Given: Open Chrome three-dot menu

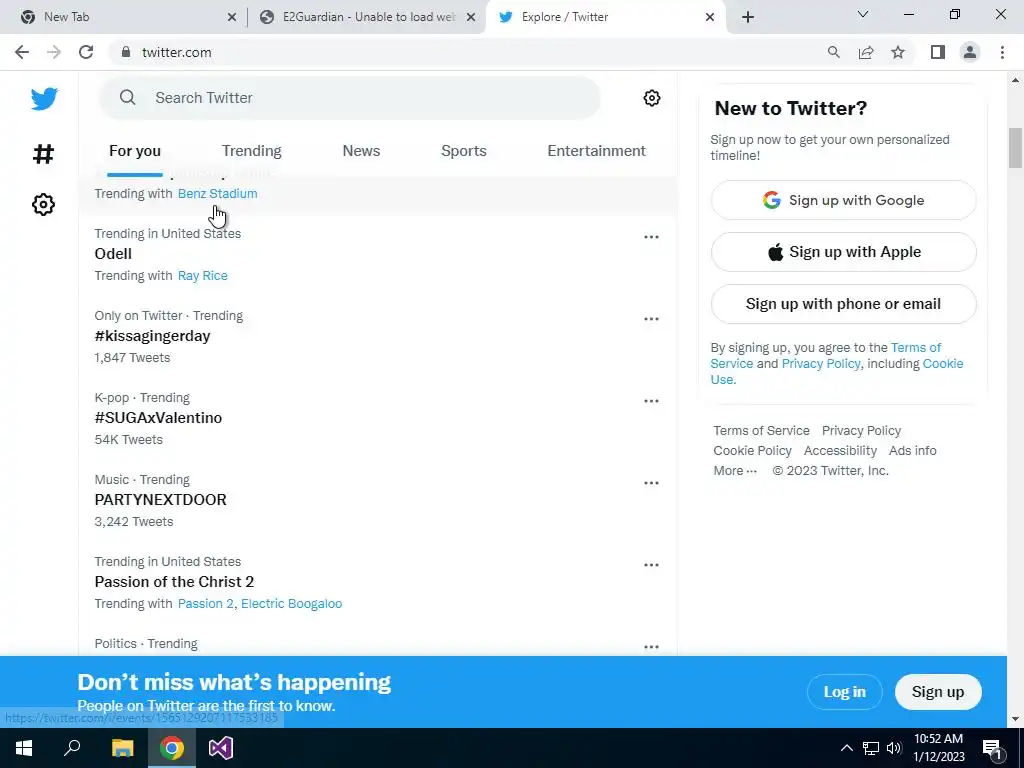Looking at the screenshot, I should click(x=1002, y=52).
